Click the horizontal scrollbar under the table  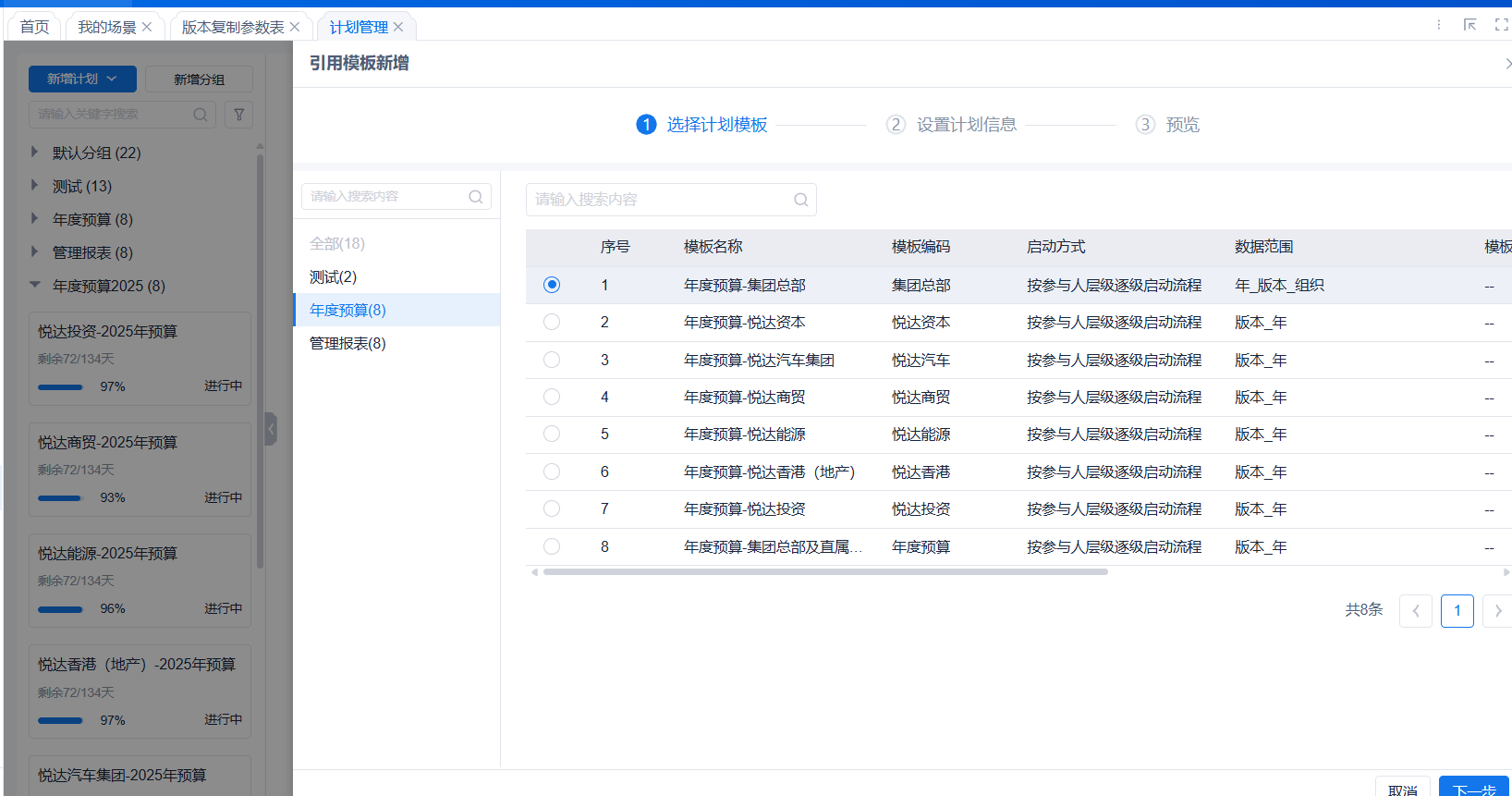pos(825,572)
